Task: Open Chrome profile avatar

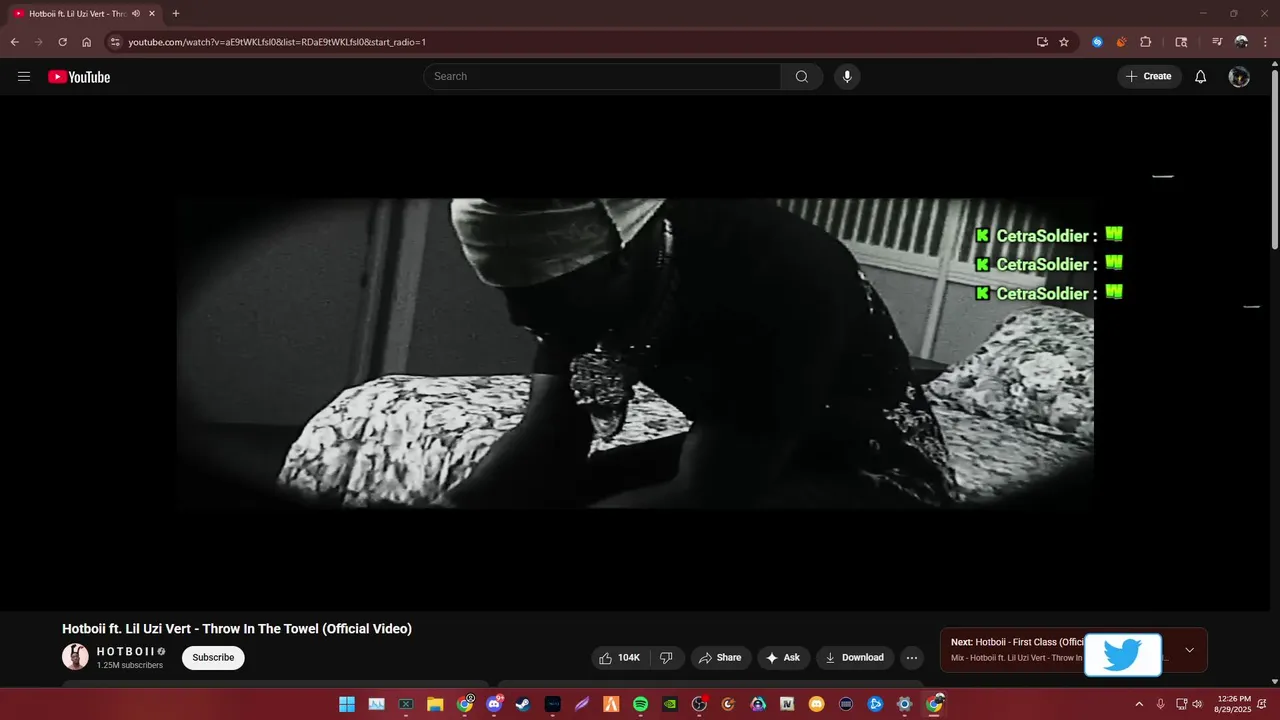Action: (1241, 42)
